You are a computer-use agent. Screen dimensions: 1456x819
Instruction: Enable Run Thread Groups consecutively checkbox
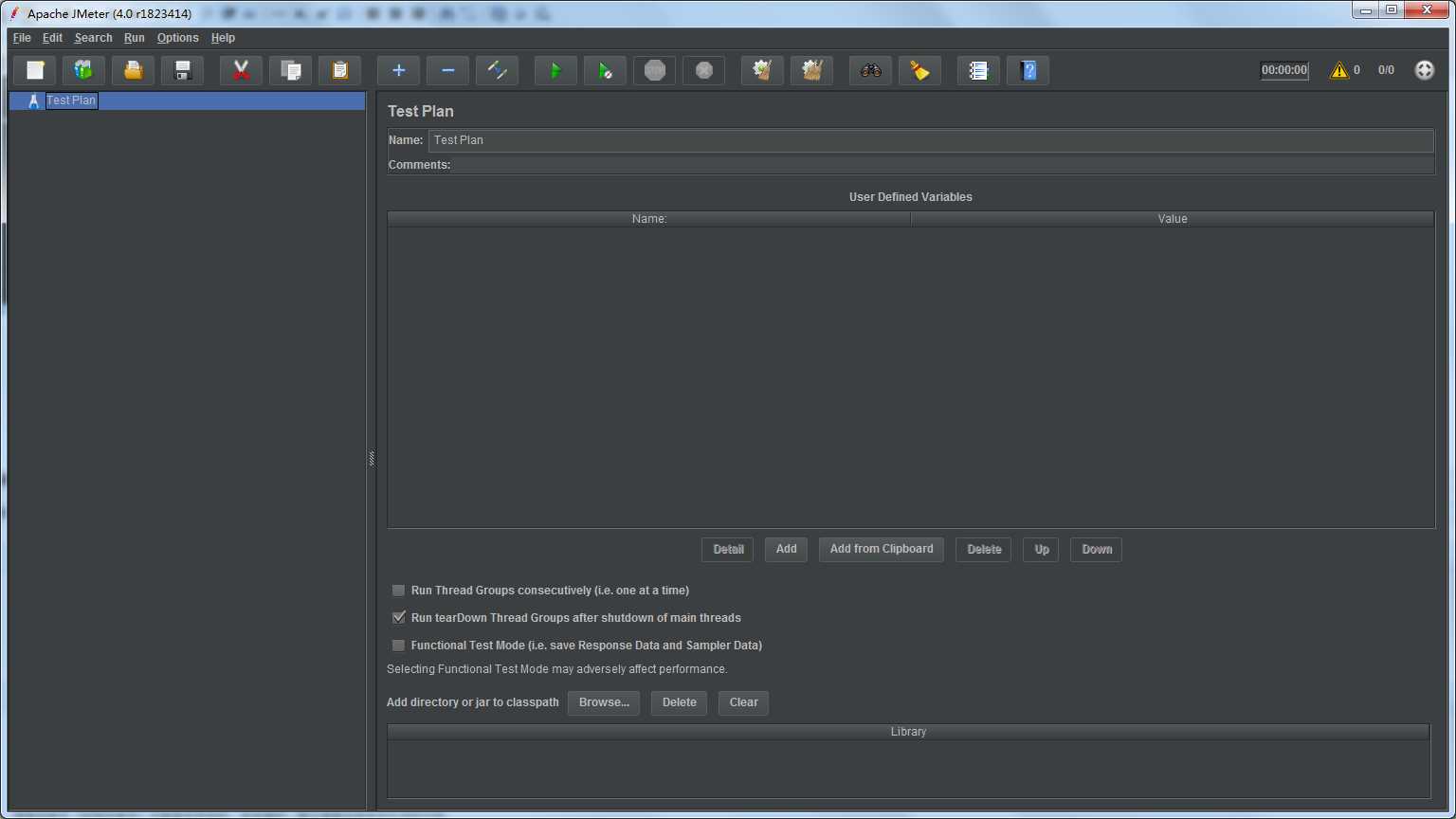[399, 591]
